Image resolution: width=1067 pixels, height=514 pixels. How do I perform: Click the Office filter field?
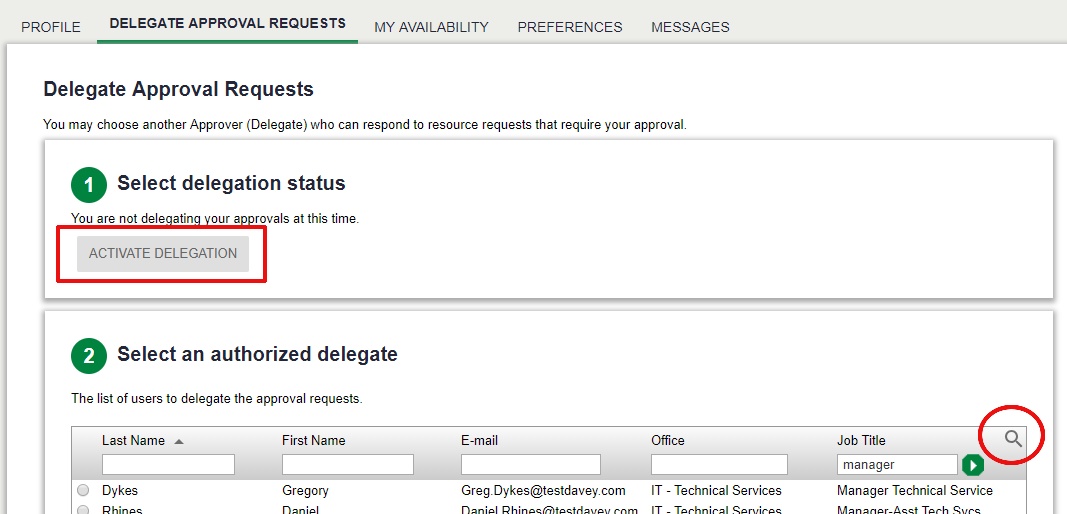tap(719, 464)
